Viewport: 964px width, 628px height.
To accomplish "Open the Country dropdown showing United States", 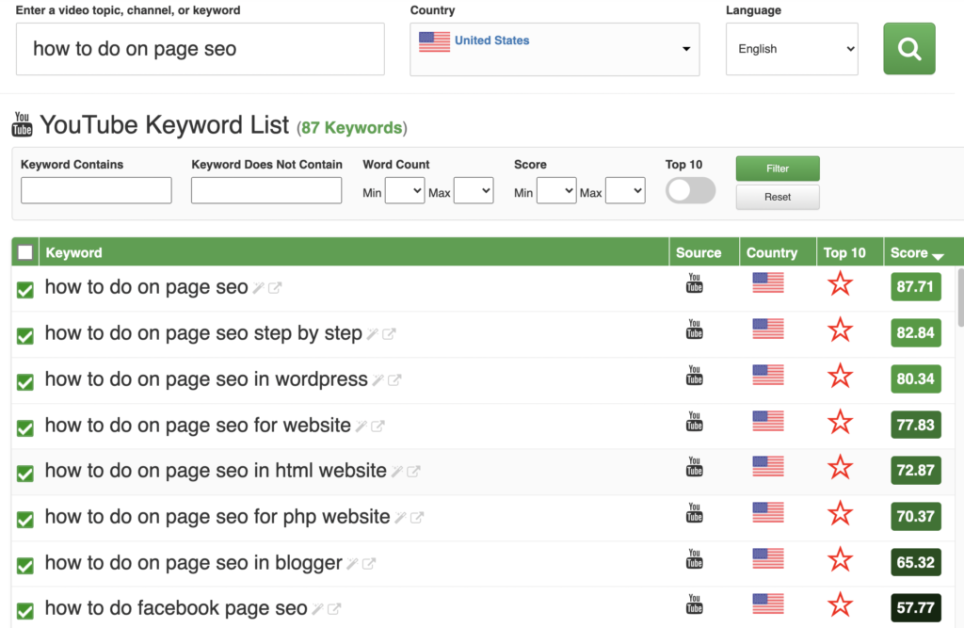I will click(554, 49).
